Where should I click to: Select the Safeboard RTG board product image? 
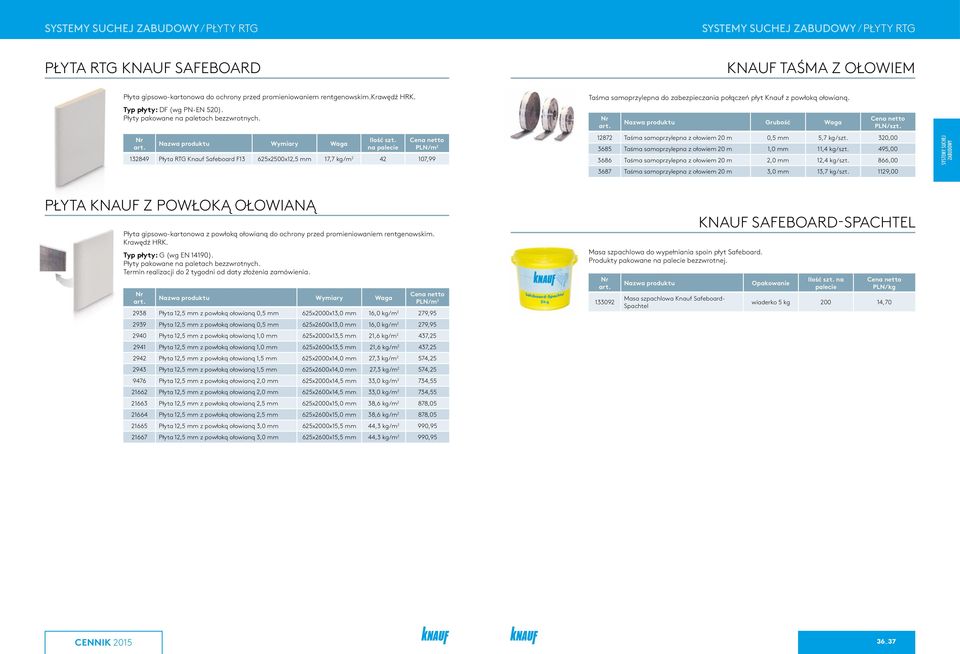(x=80, y=138)
